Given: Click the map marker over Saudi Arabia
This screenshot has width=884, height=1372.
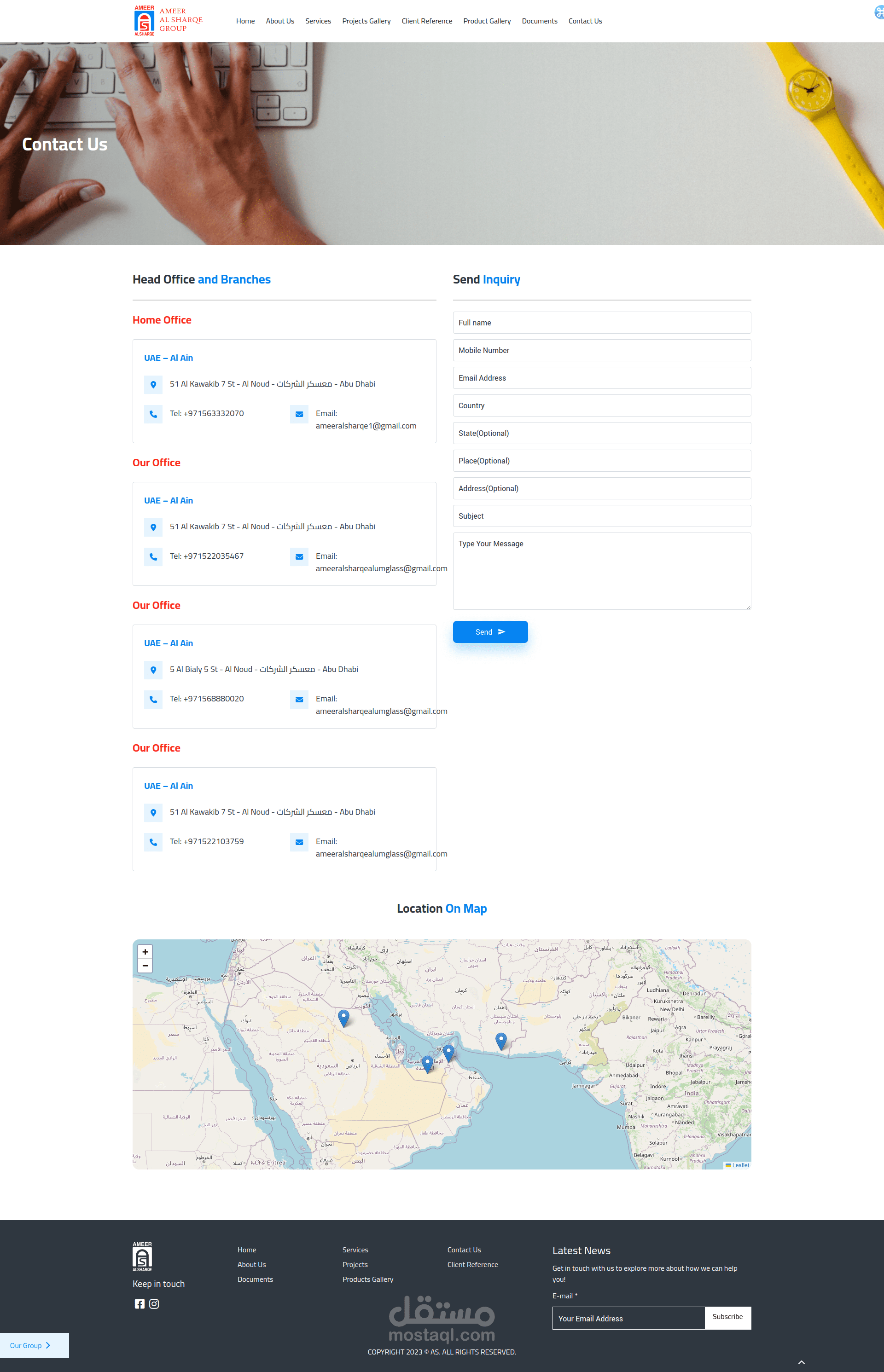Looking at the screenshot, I should 343,1018.
